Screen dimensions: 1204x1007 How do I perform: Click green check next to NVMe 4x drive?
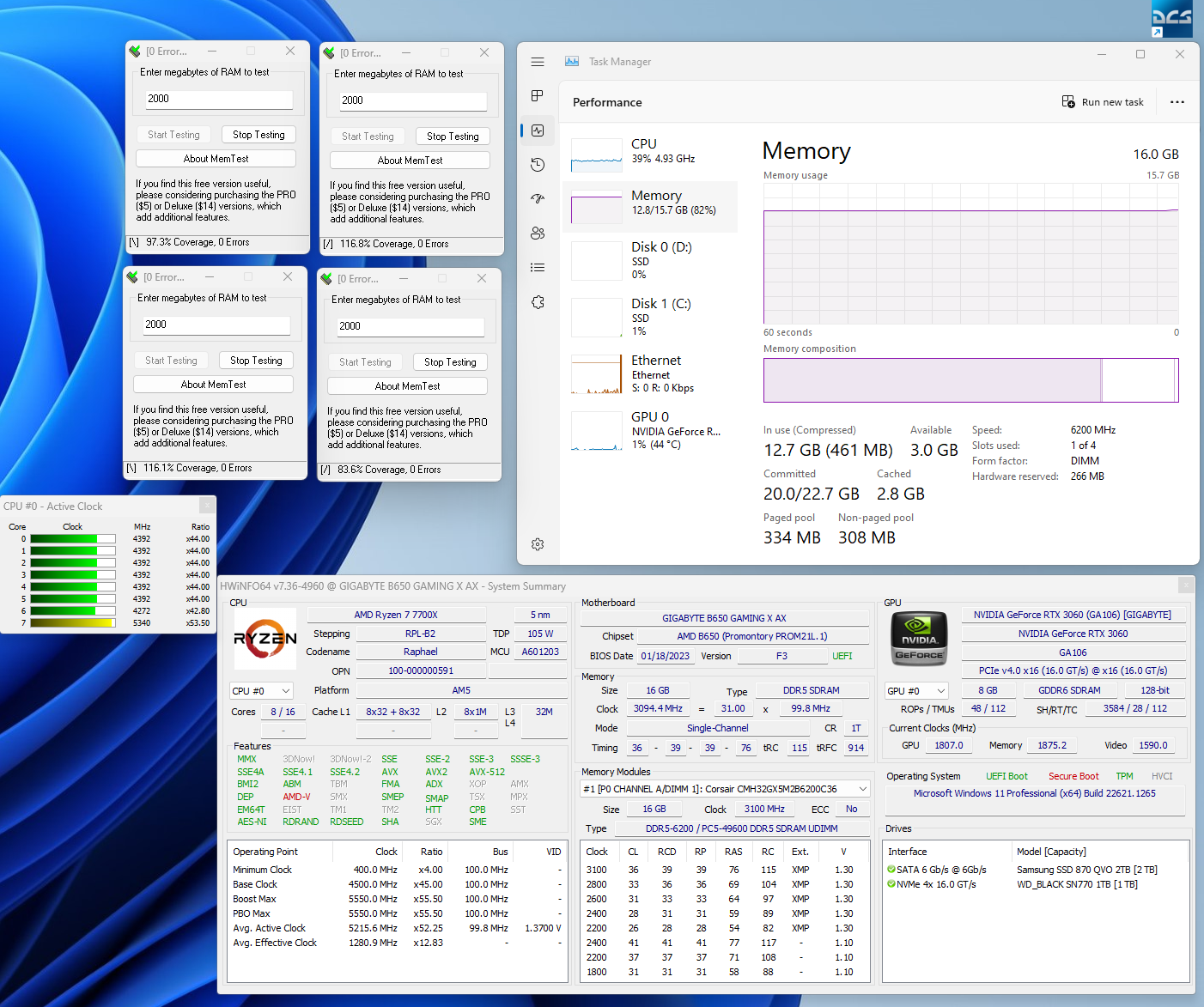tap(891, 884)
